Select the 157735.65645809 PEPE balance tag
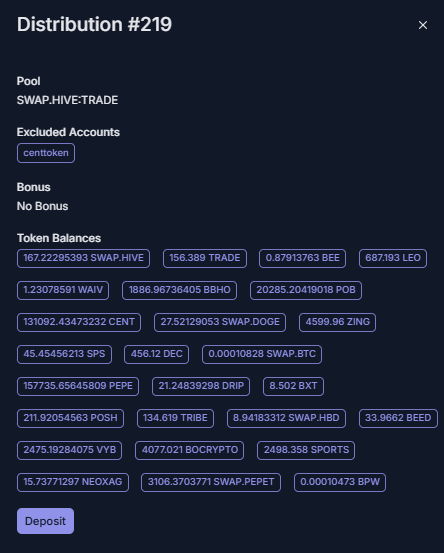 coord(78,386)
